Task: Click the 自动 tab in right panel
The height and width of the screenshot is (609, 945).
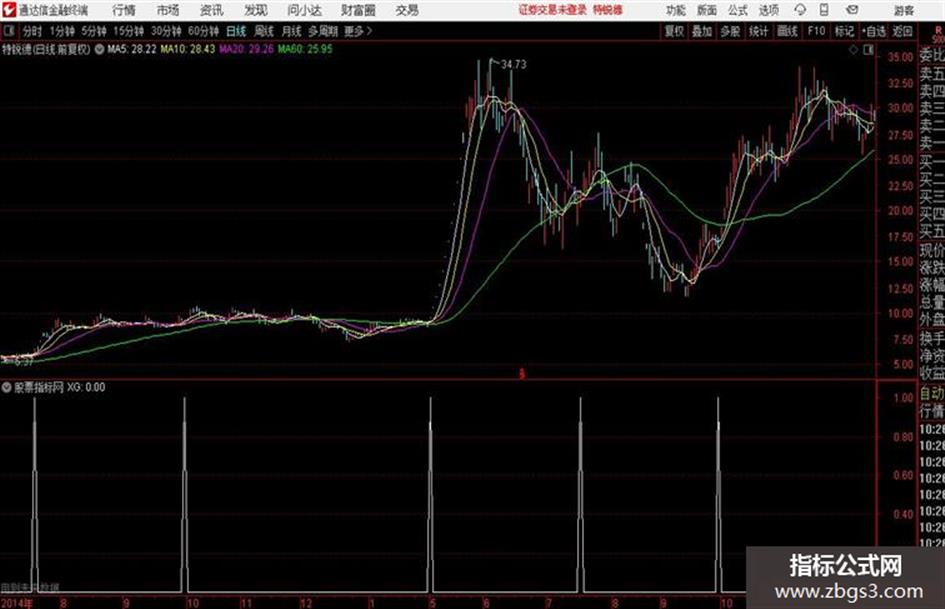Action: (932, 394)
